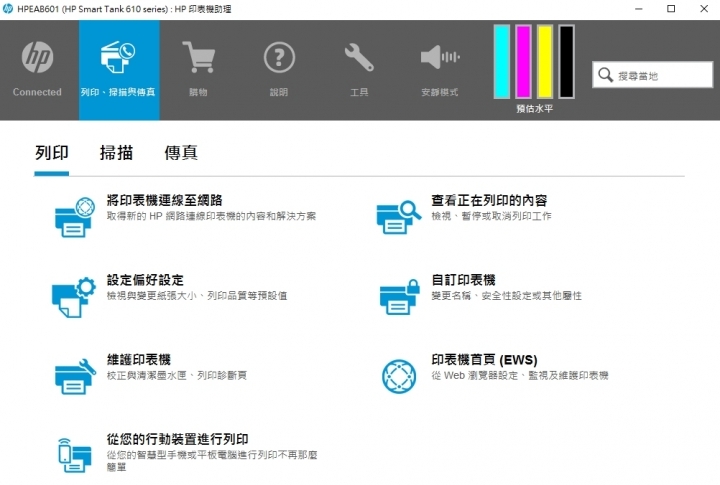Select the 列印 tab
The height and width of the screenshot is (485, 720).
point(51,153)
